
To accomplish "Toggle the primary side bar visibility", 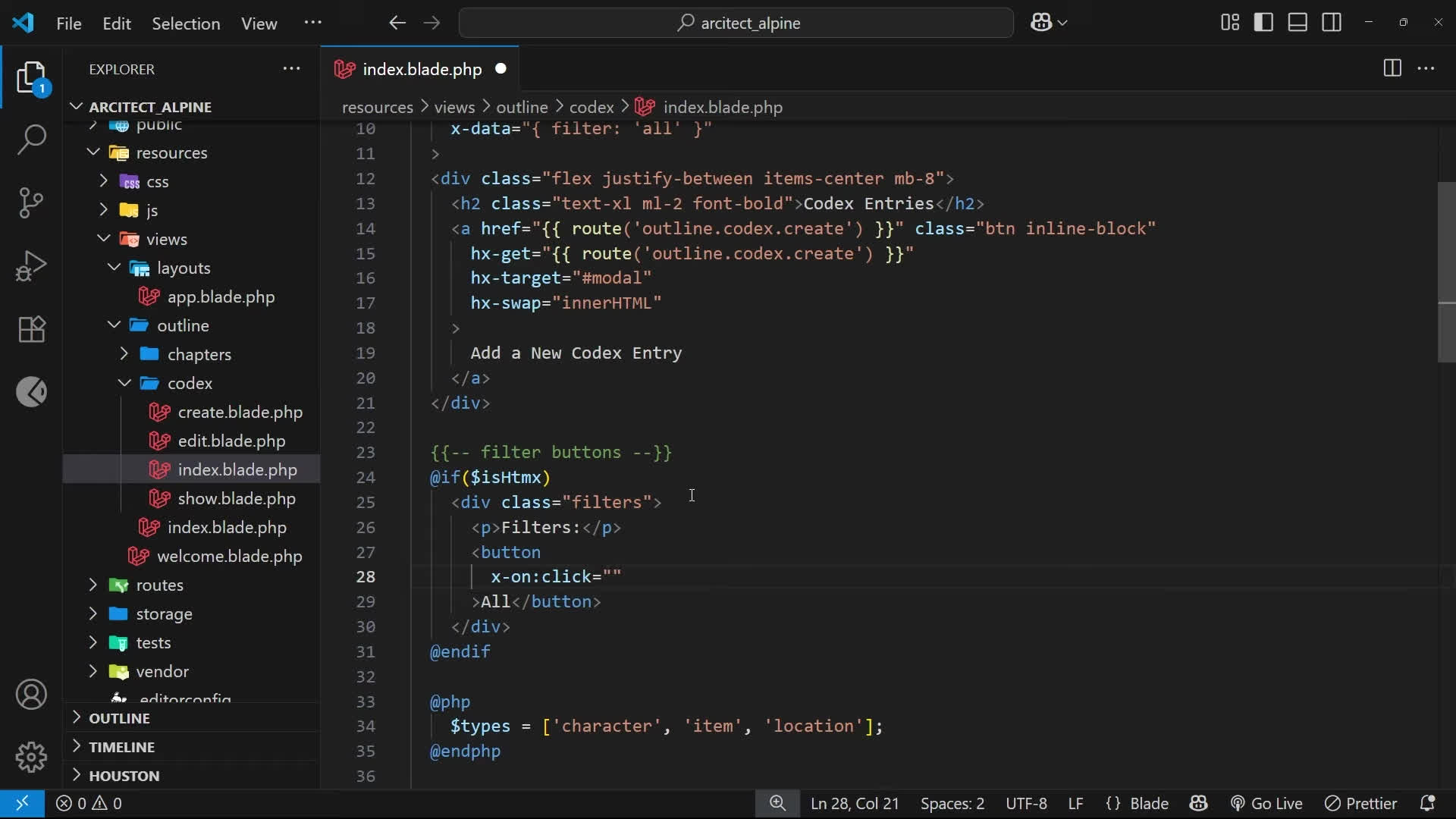I will coord(1263,23).
